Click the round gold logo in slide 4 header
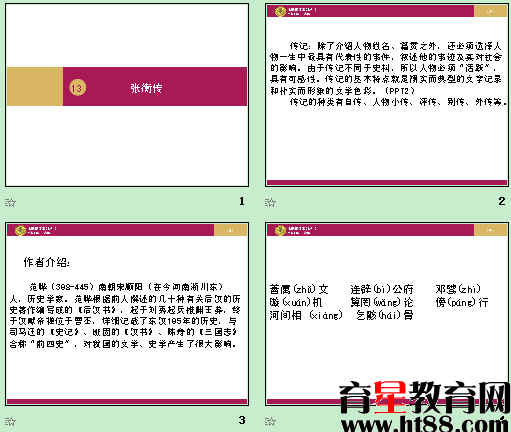 pyautogui.click(x=280, y=230)
